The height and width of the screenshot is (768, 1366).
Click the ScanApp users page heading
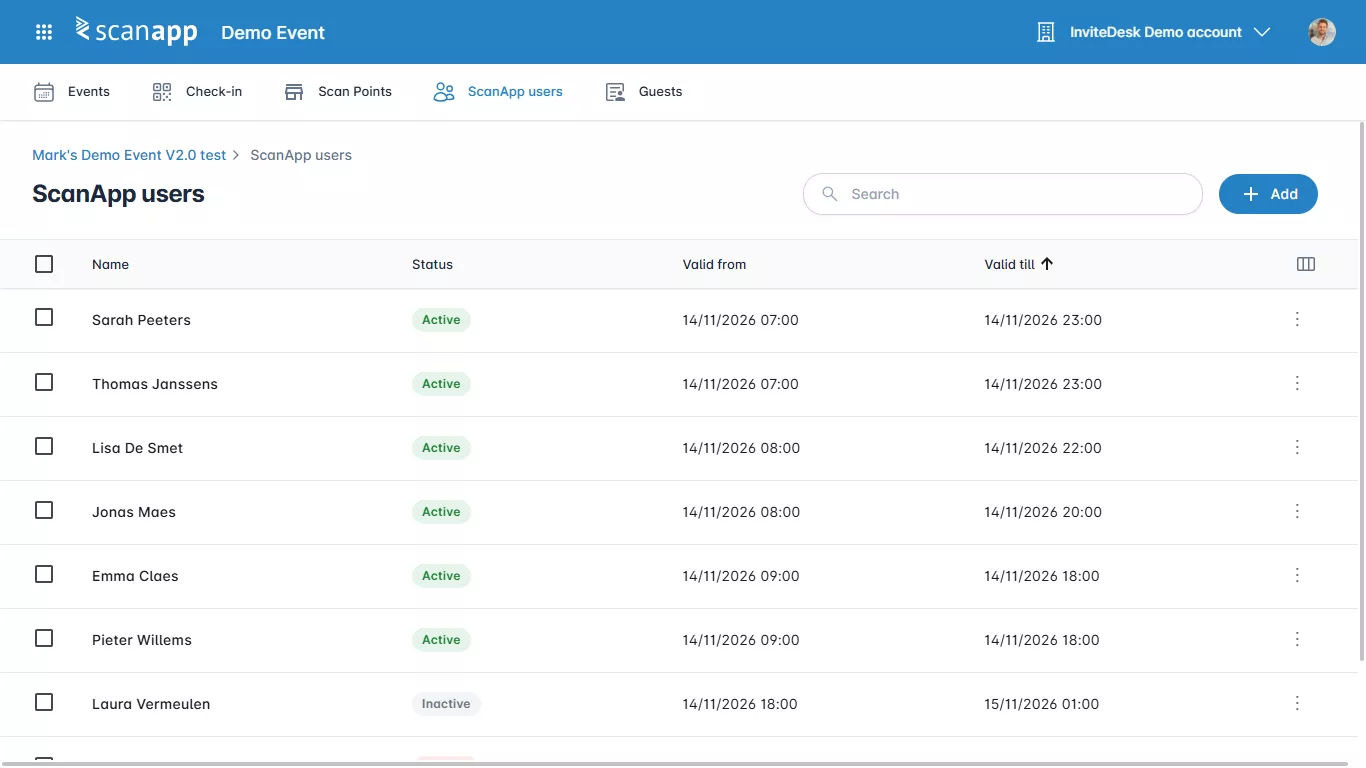coord(118,194)
